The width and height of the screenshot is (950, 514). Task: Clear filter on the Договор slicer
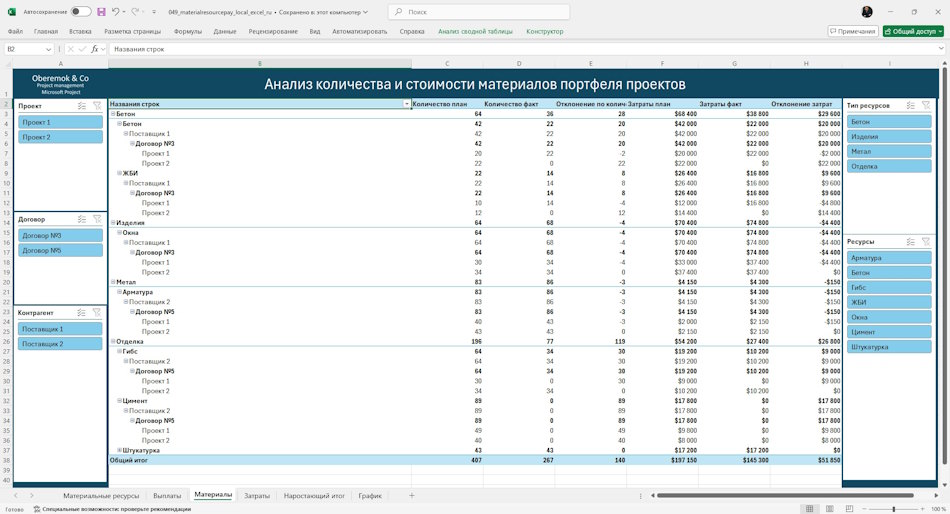click(97, 219)
